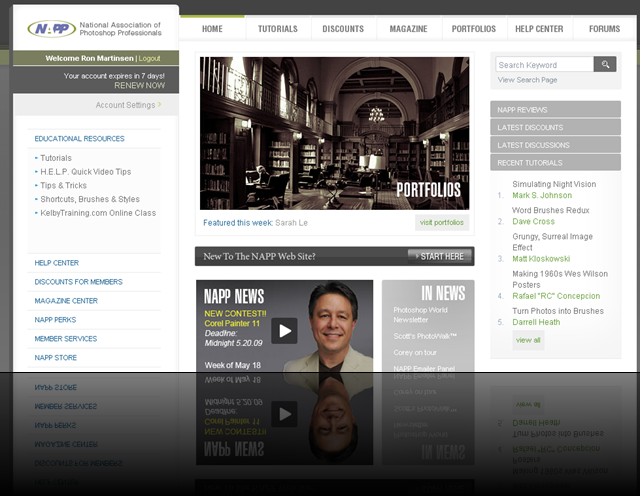The height and width of the screenshot is (496, 640).
Task: Open Tutorials sidebar link
Action: pyautogui.click(x=56, y=158)
